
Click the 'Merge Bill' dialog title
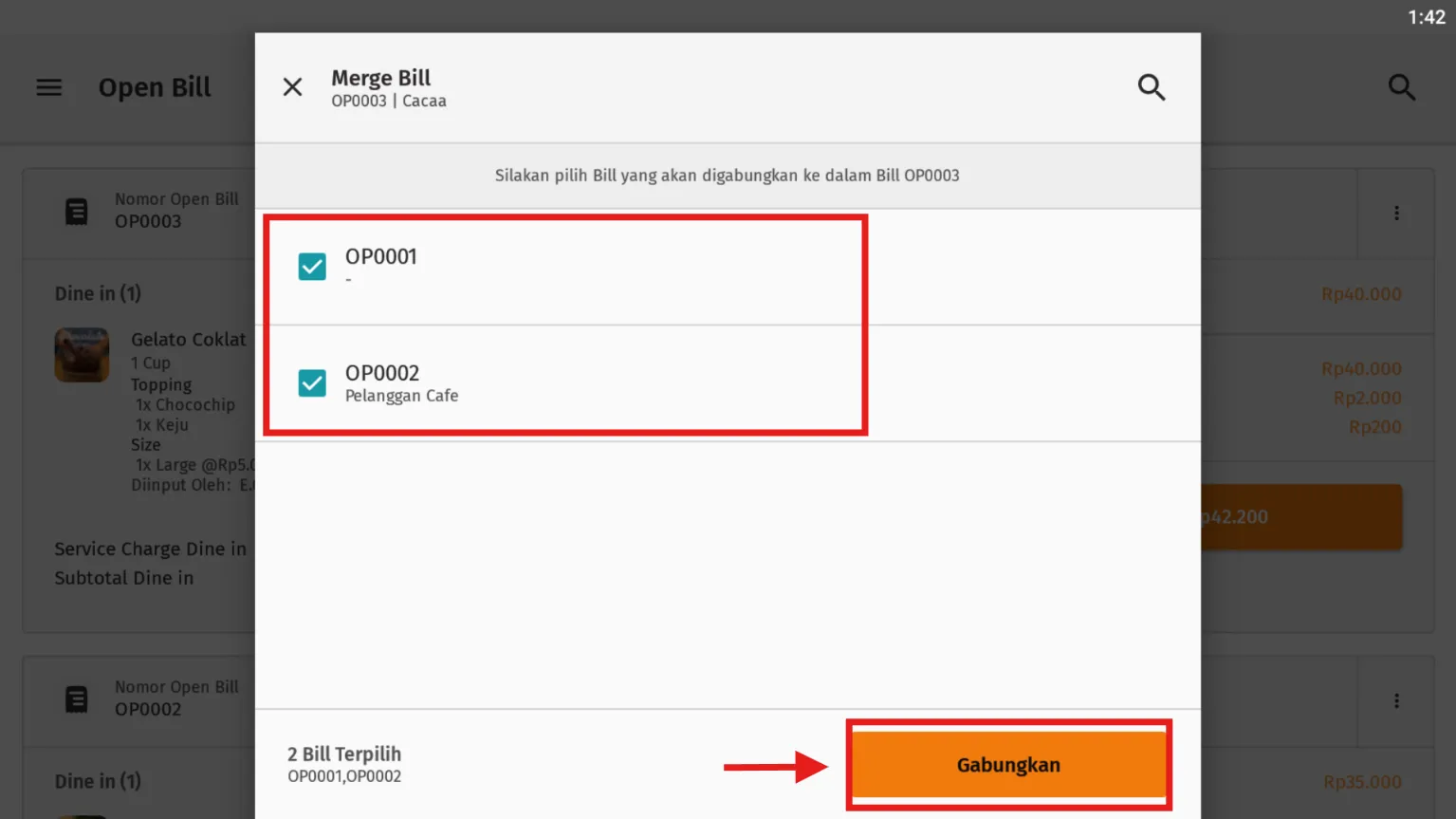380,78
